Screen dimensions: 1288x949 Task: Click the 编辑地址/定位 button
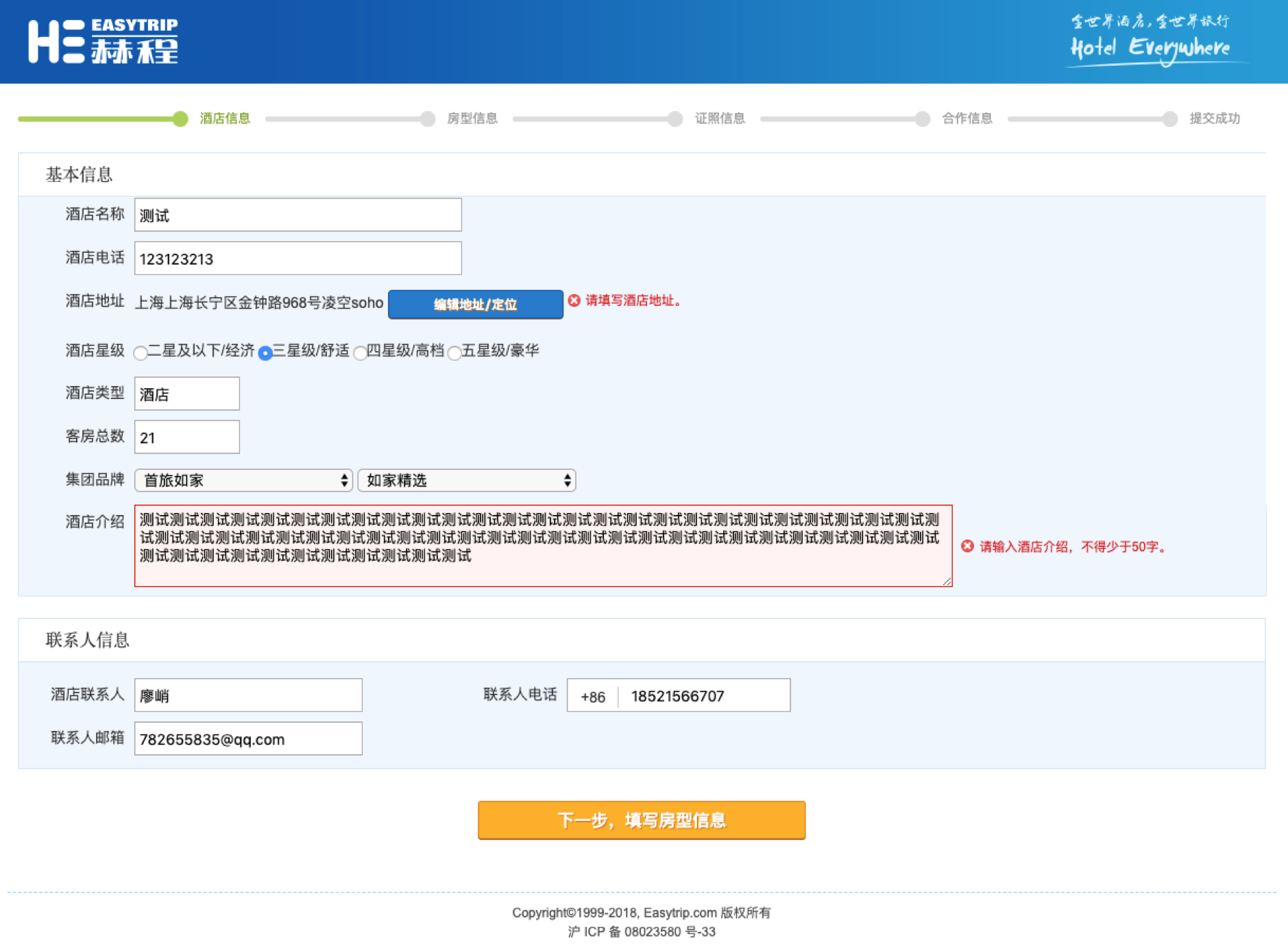[x=476, y=304]
